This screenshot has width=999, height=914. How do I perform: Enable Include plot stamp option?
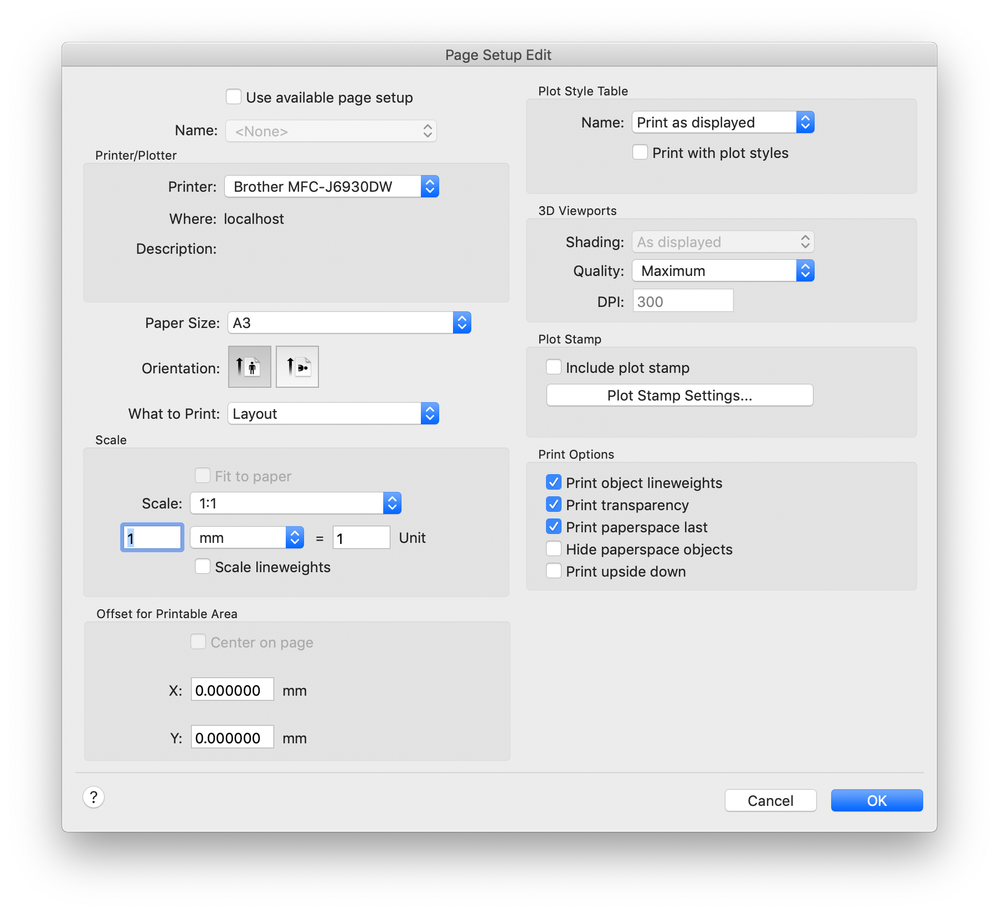point(554,368)
